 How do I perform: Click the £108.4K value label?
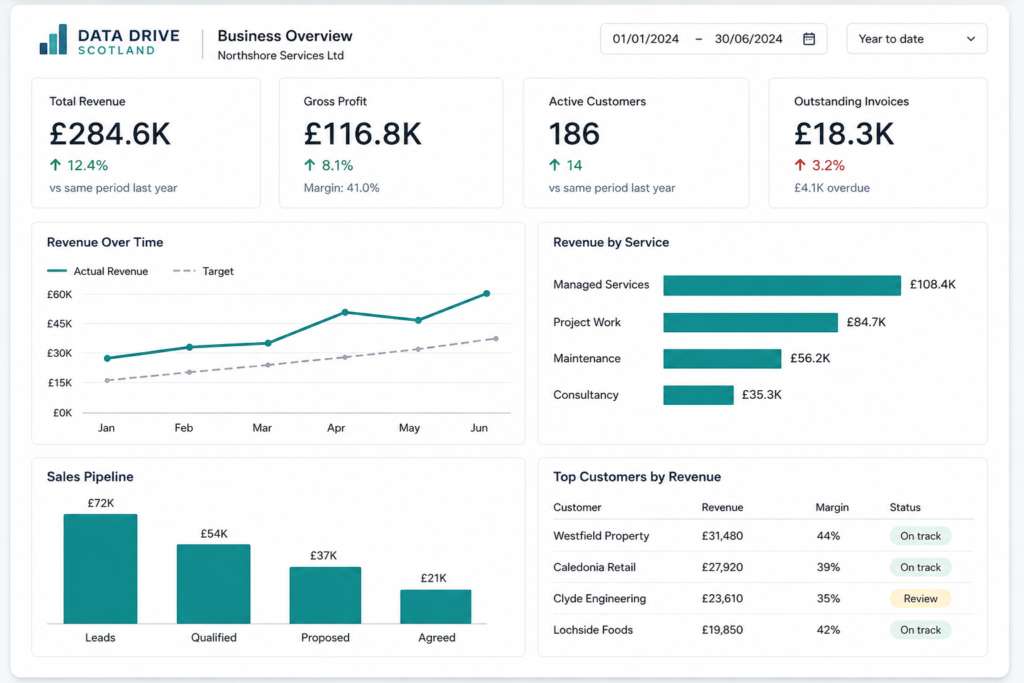tap(933, 285)
